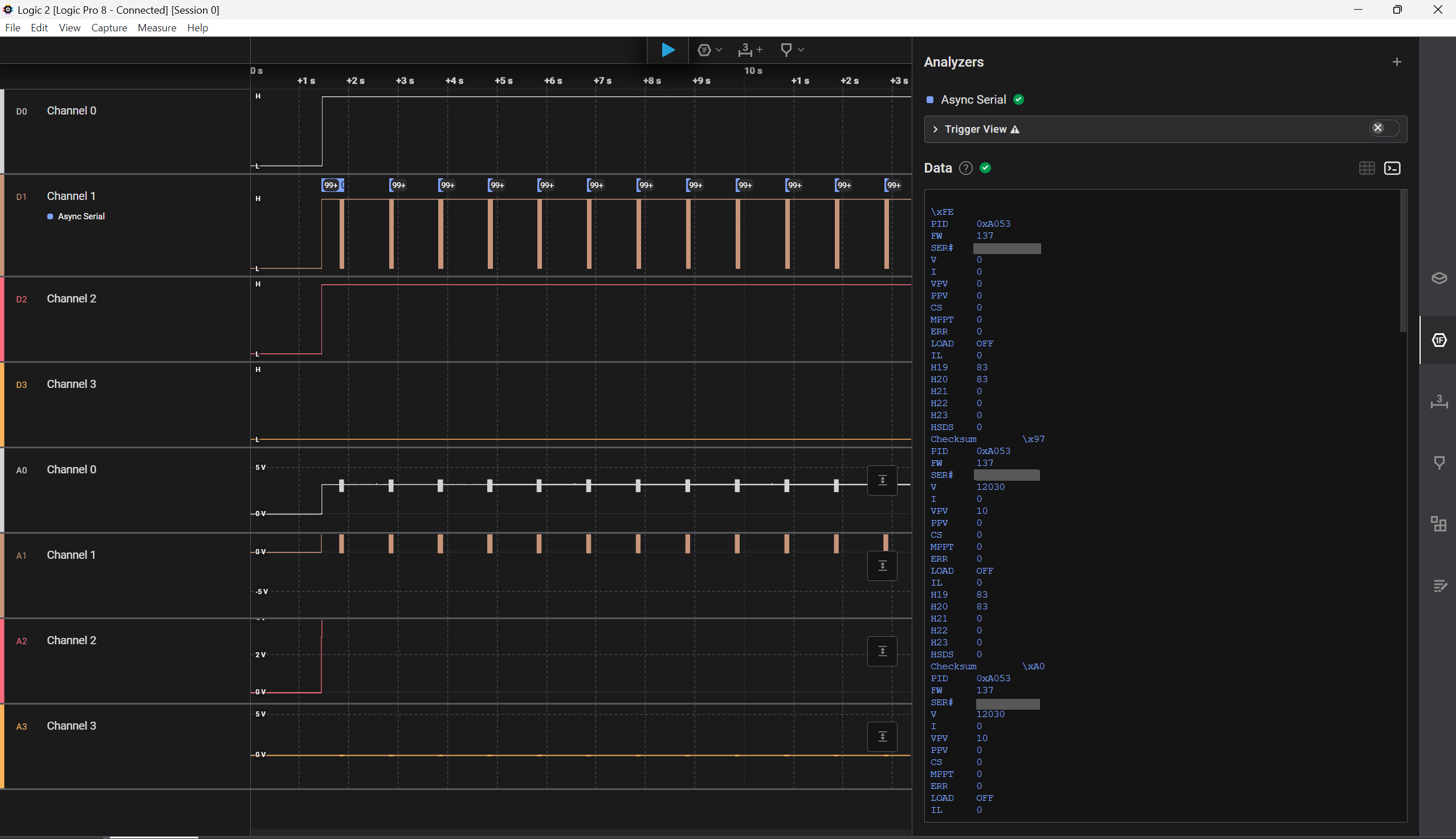Expand the Trigger View section
This screenshot has height=839, width=1456.
[x=935, y=130]
